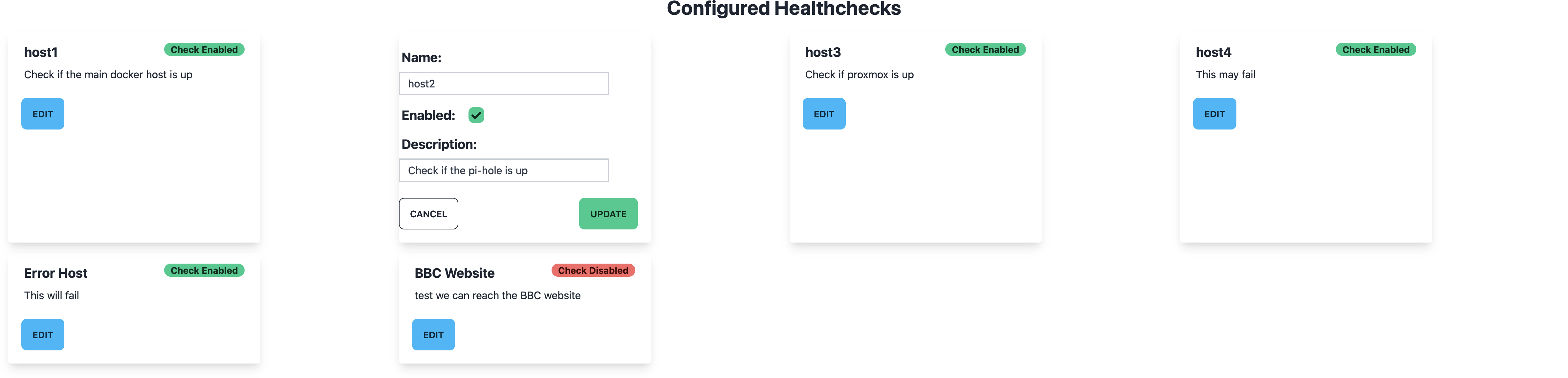Click the Check Enabled badge on host4
This screenshot has height=378, width=1568.
click(1375, 49)
